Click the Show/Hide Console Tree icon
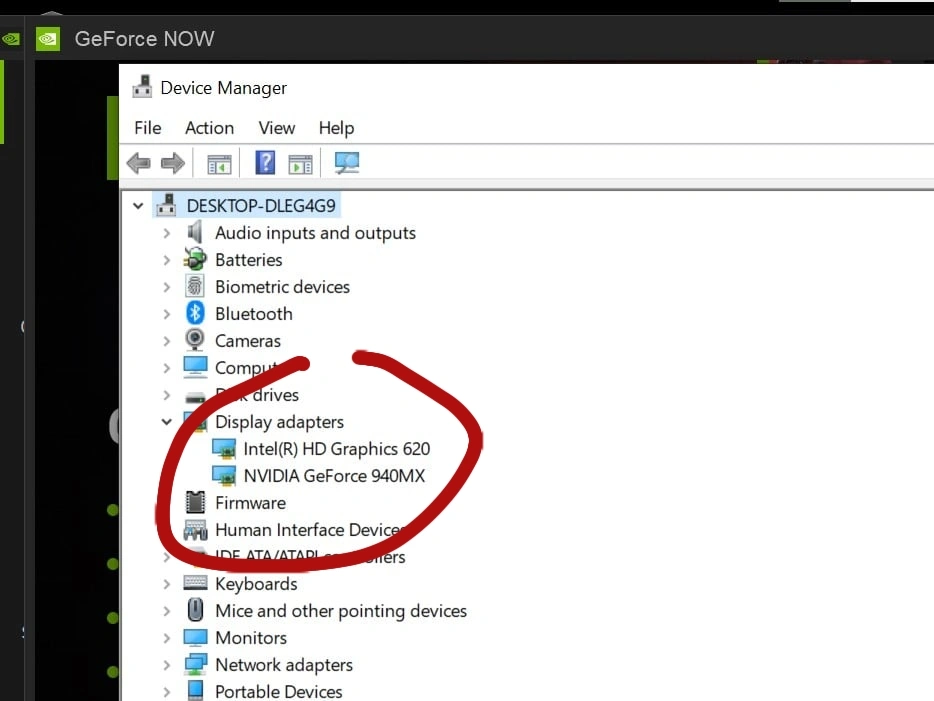This screenshot has width=934, height=701. (x=219, y=164)
